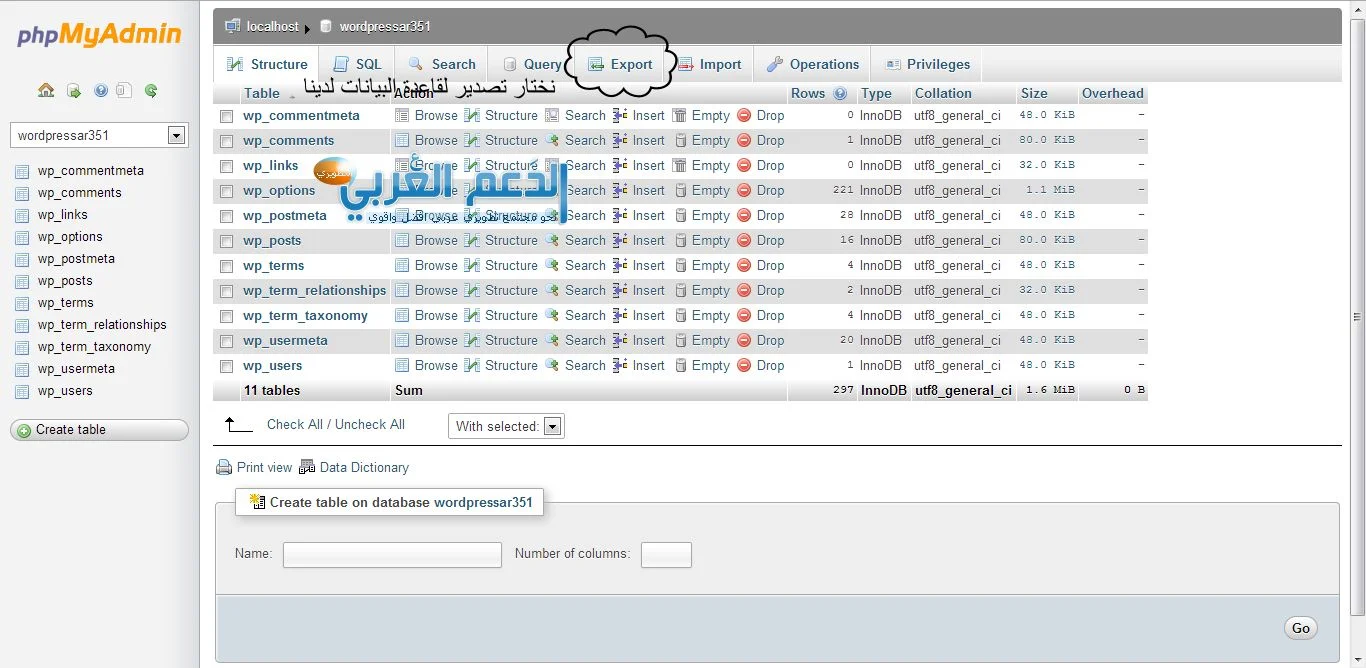Select the wp_options row checkbox
Viewport: 1366px width, 668px height.
point(226,191)
